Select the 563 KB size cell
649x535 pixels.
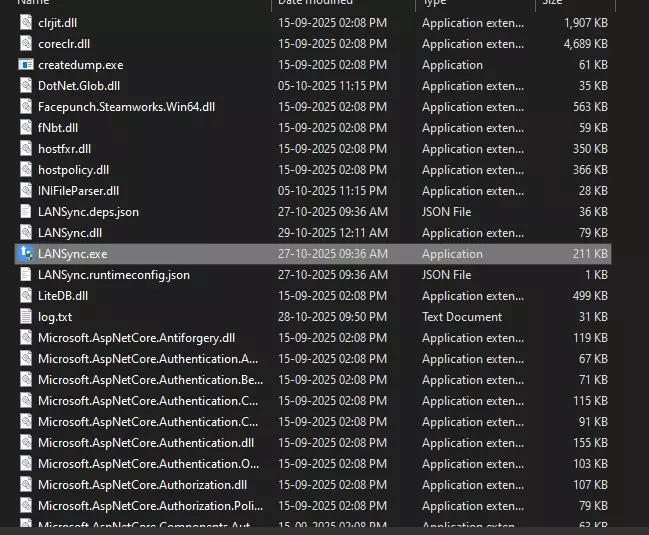(590, 107)
